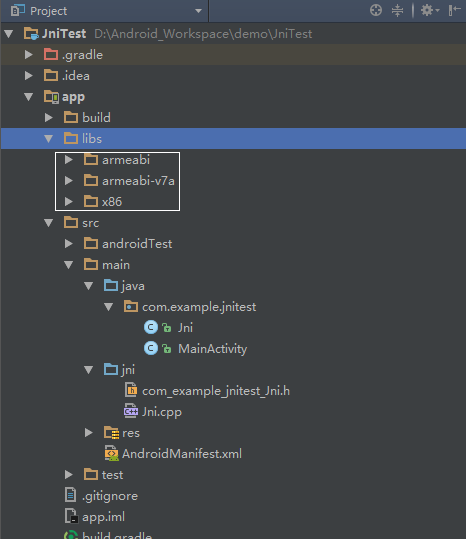Click the app.iml file icon

coord(71,516)
